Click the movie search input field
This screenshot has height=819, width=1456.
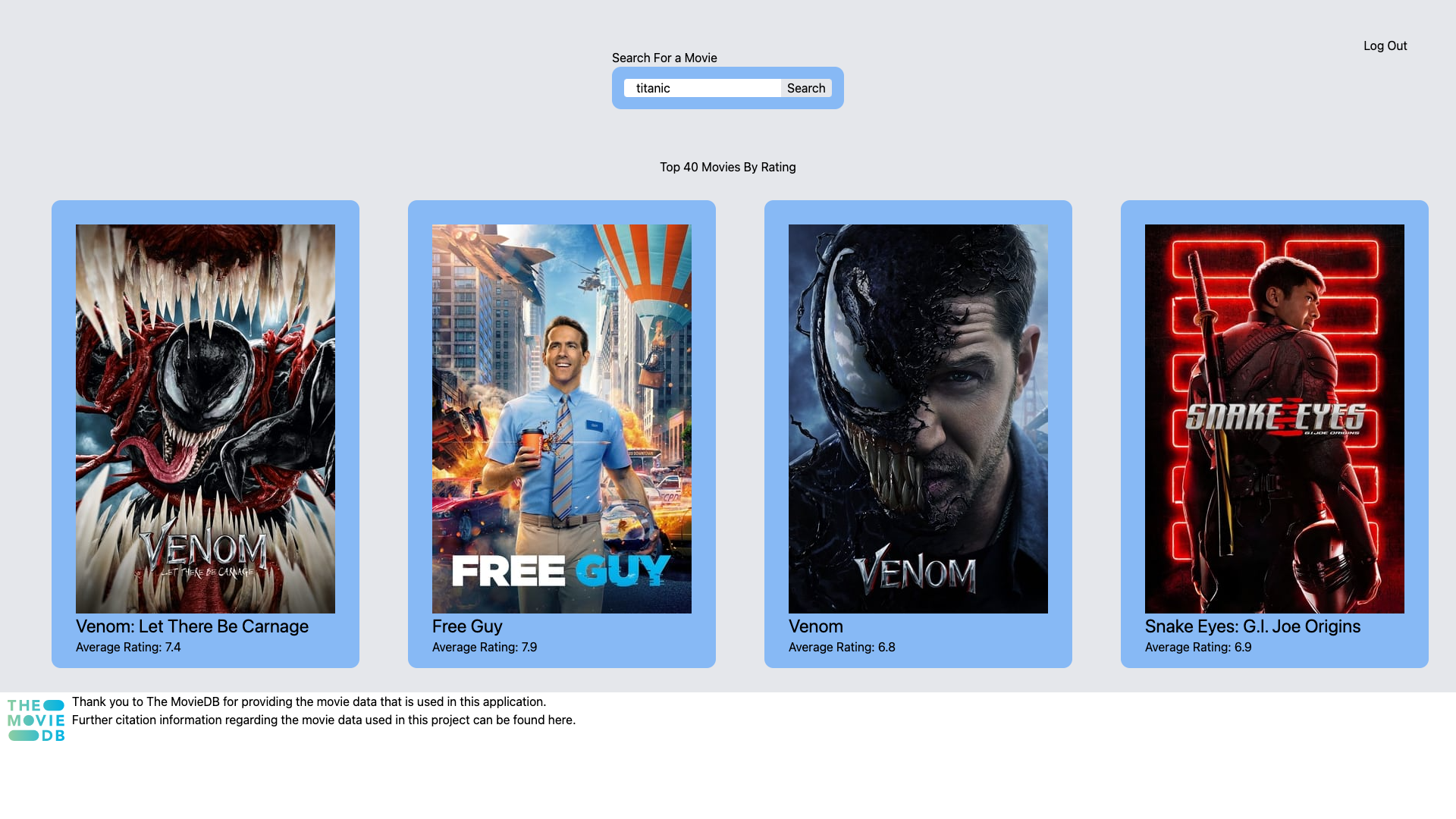(x=701, y=88)
